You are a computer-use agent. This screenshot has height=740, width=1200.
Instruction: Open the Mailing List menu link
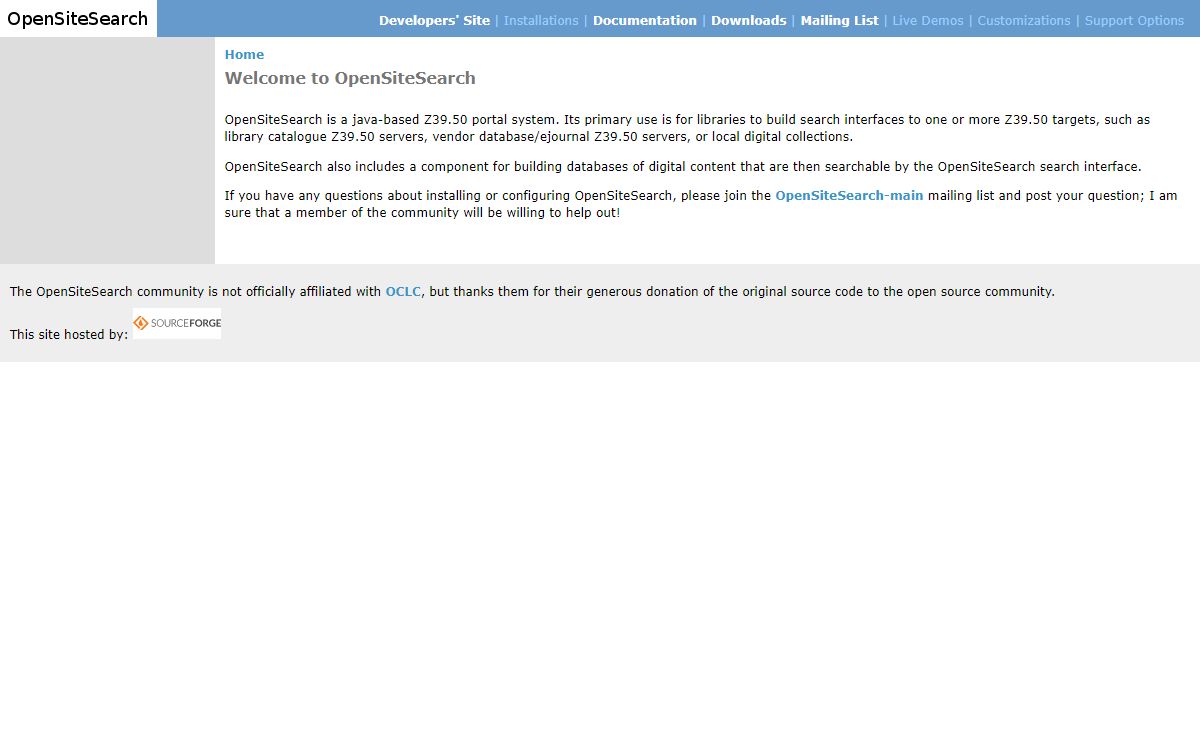840,20
